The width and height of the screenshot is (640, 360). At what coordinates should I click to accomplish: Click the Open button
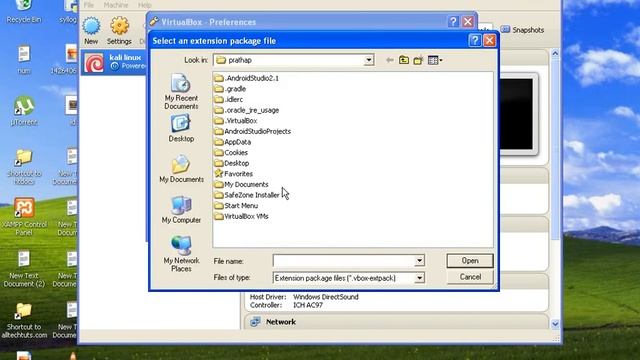click(470, 260)
